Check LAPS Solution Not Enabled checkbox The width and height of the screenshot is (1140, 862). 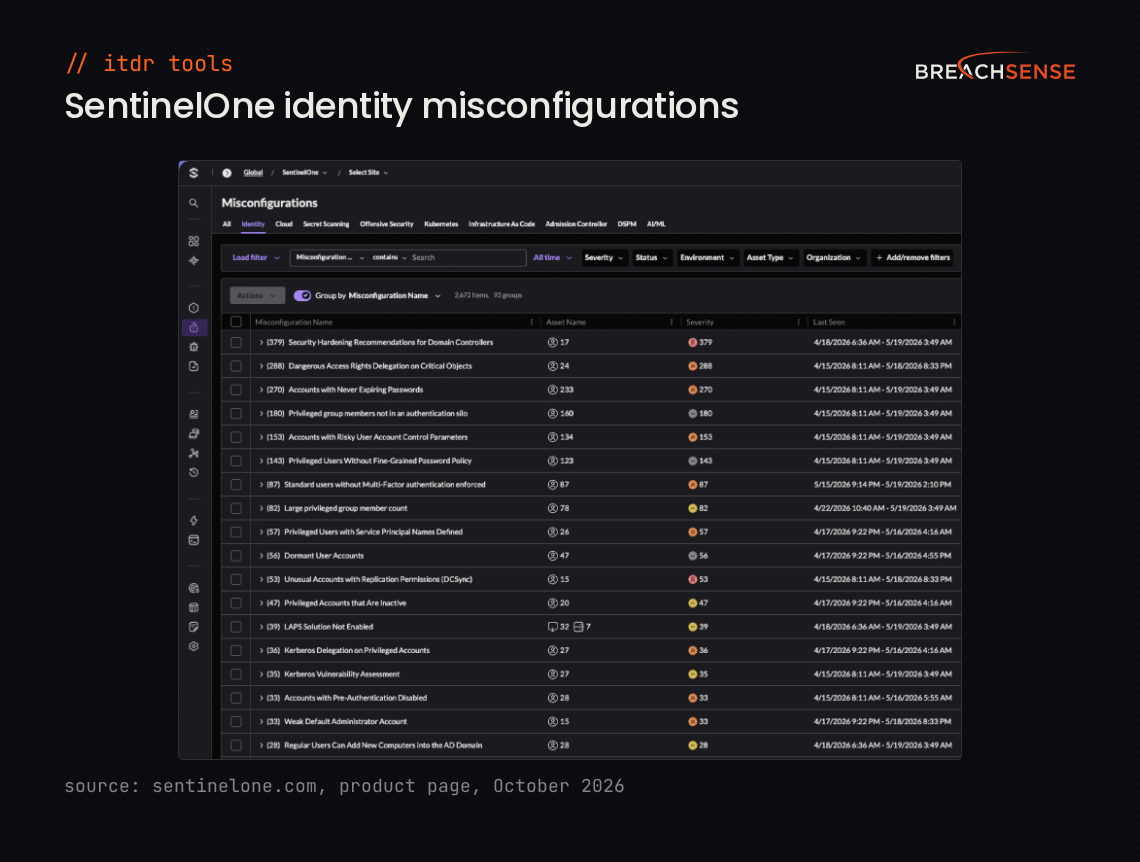[236, 627]
